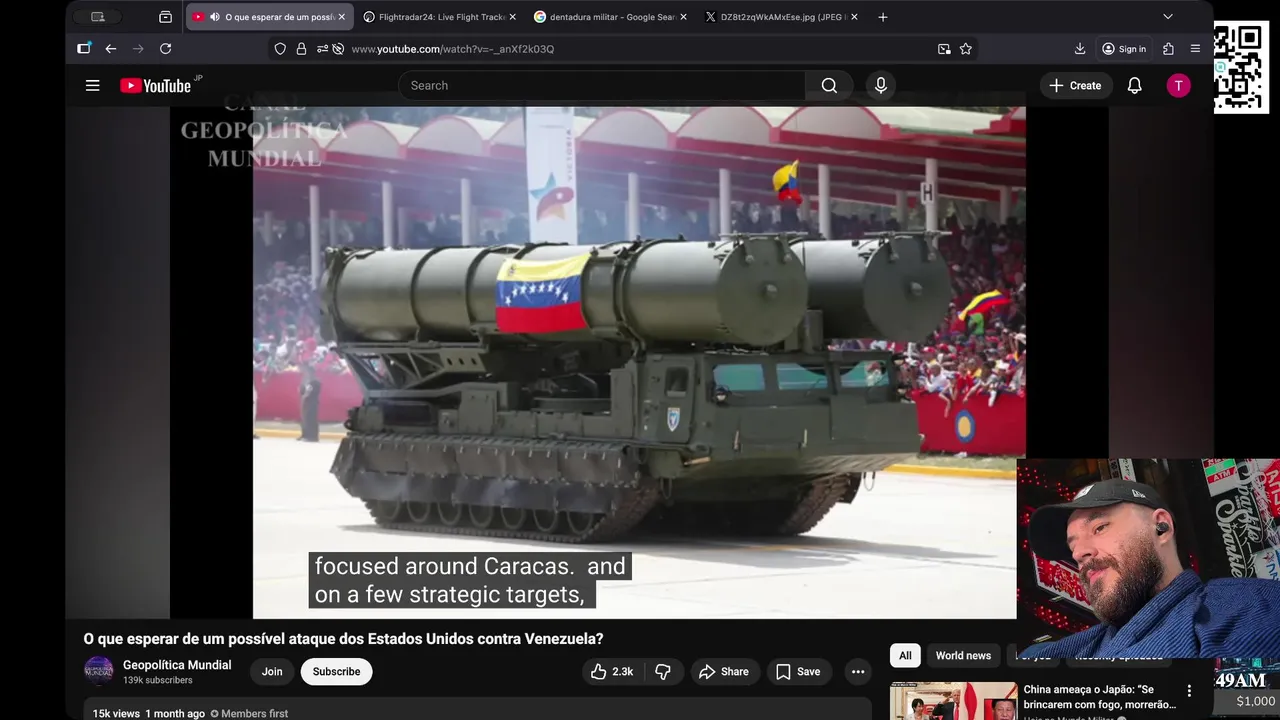Open China ameaça o Japão thumbnail
Screen dimensions: 1280x720
click(x=954, y=701)
